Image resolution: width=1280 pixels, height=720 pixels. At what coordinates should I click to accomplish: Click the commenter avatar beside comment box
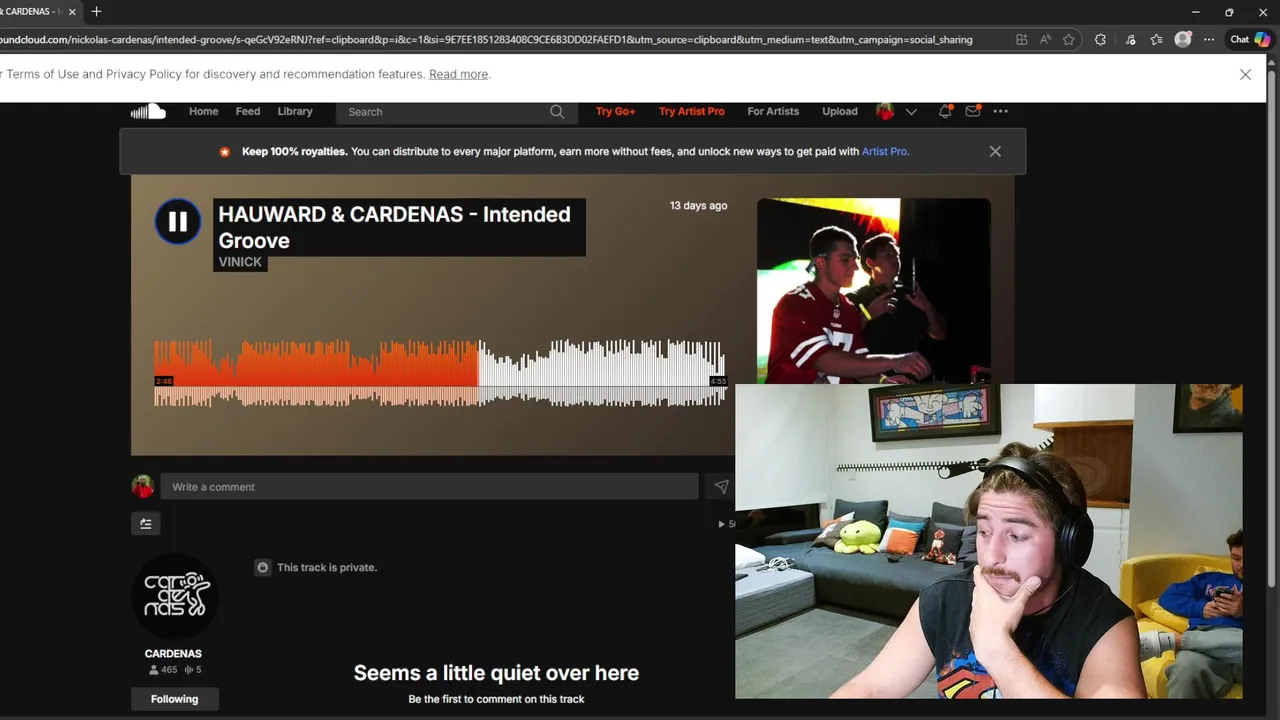click(143, 487)
